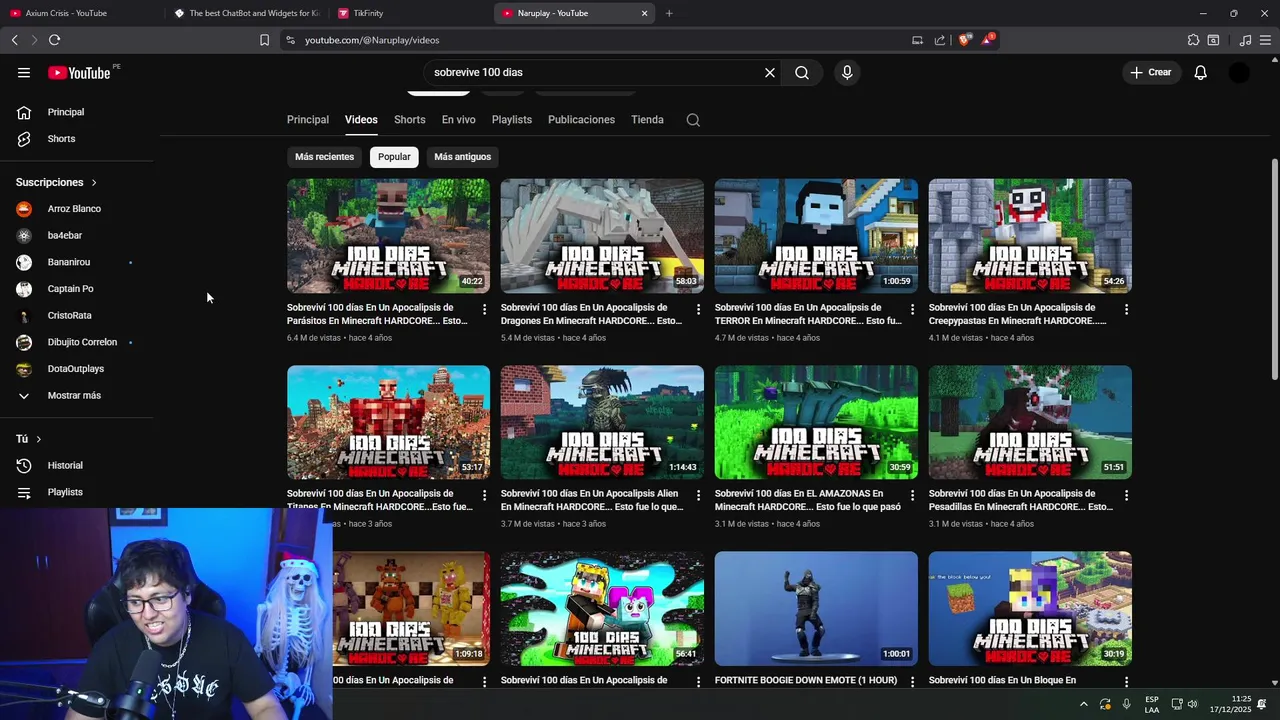Click the page vertical scrollbar
Image resolution: width=1280 pixels, height=720 pixels.
coord(1274,270)
